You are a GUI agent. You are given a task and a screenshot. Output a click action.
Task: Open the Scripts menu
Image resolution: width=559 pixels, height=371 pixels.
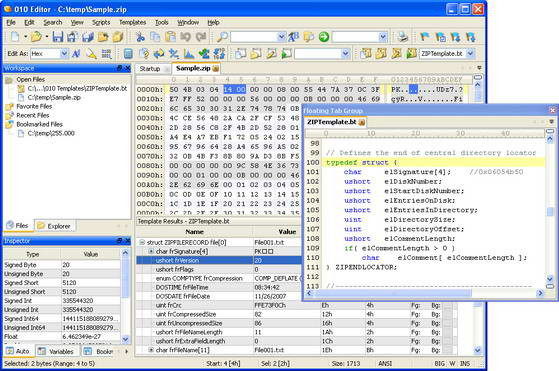point(101,22)
